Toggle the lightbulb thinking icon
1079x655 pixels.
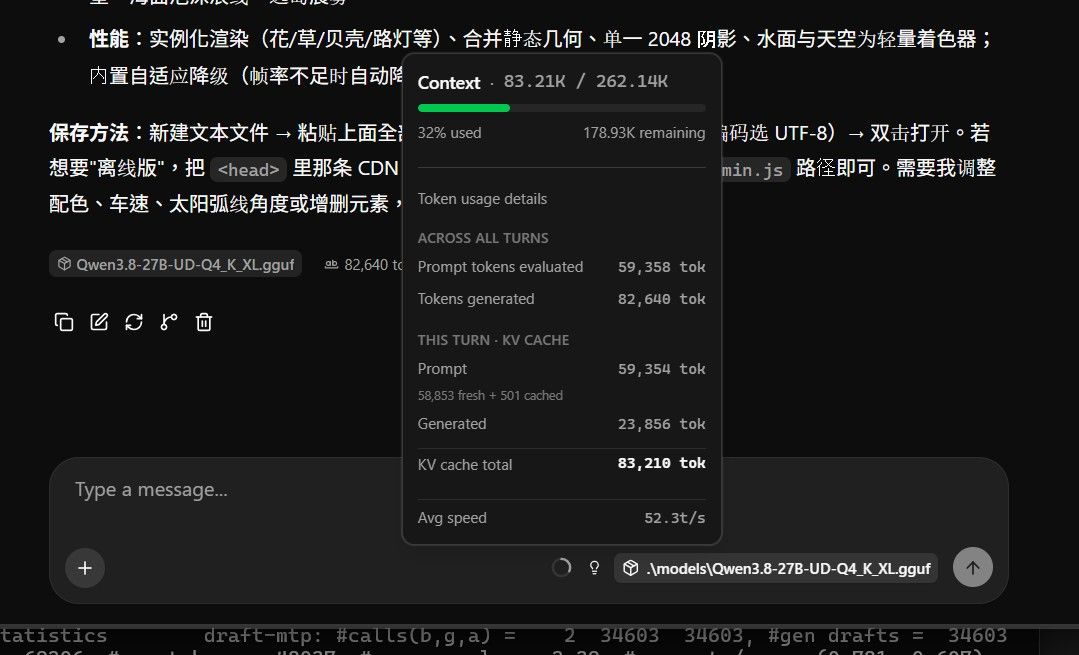(594, 568)
